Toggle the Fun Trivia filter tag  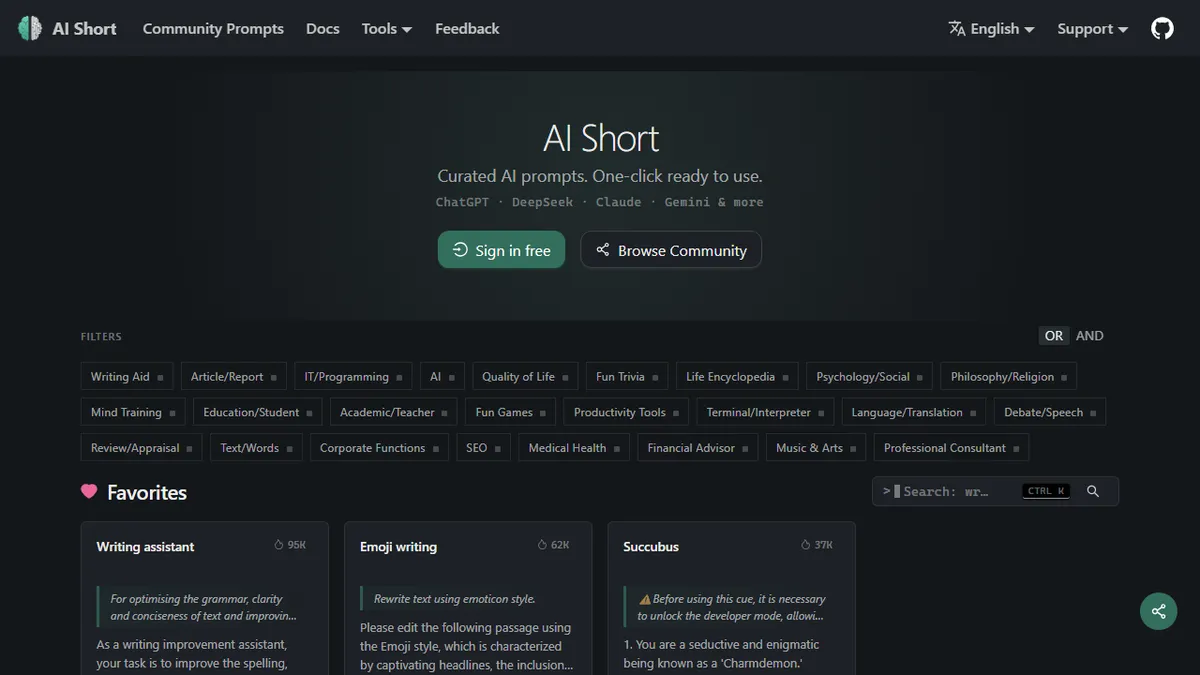click(x=627, y=377)
